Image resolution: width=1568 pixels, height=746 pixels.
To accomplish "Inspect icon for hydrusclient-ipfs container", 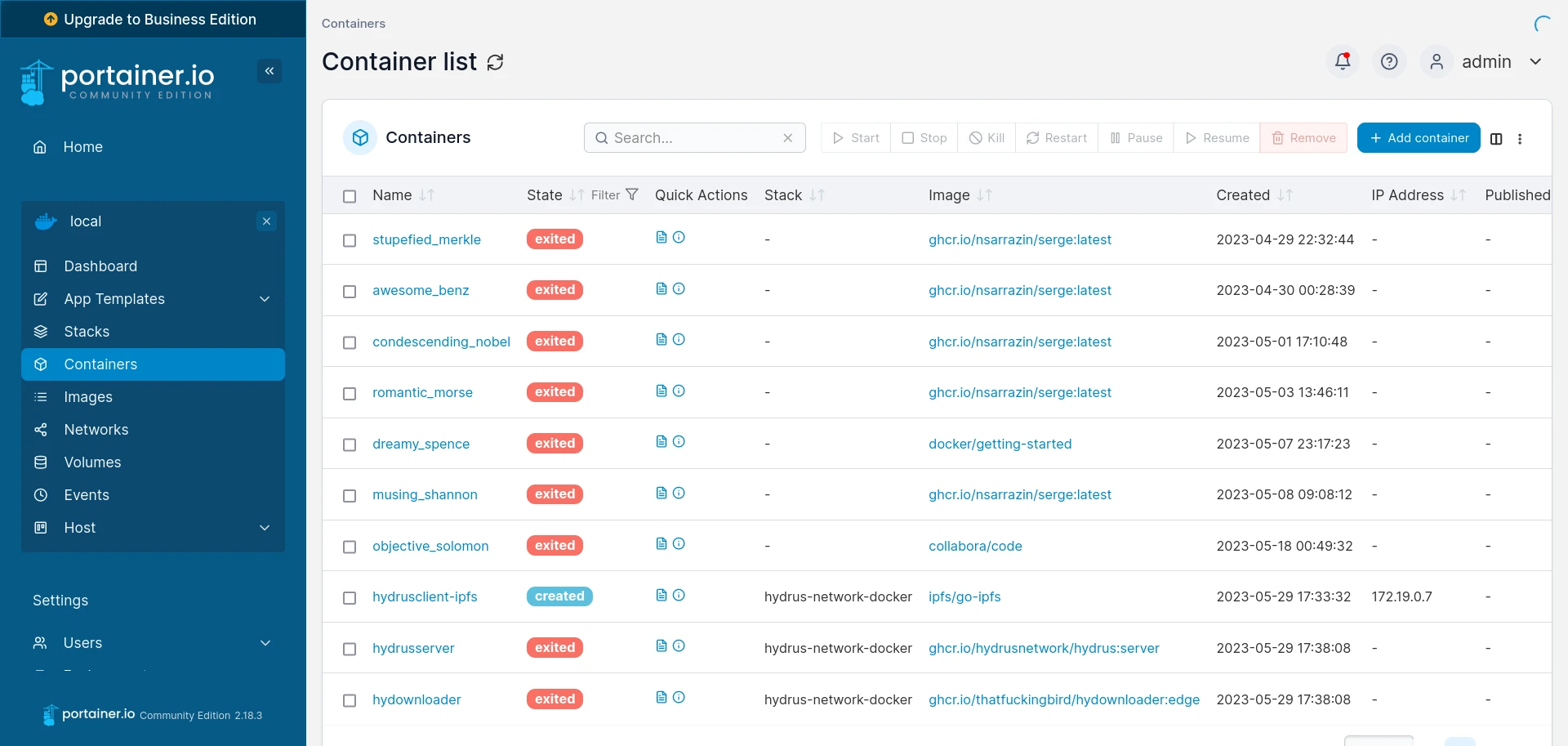I will pos(679,596).
